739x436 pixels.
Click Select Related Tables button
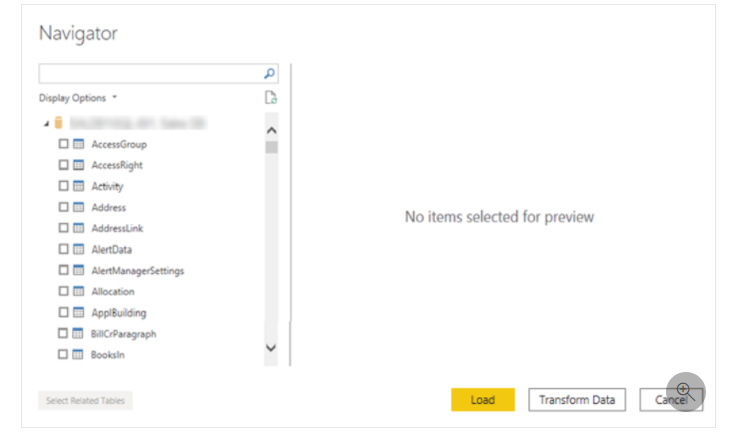85,401
